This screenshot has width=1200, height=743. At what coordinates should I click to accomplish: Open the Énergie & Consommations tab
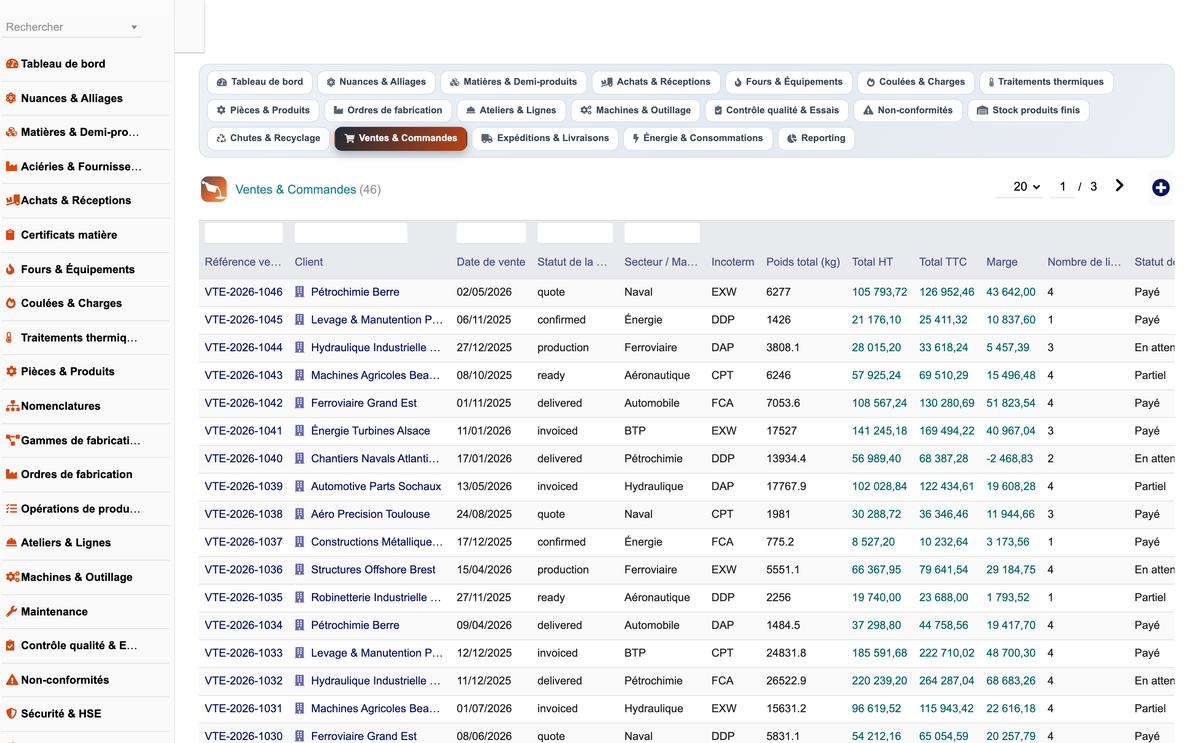[697, 138]
